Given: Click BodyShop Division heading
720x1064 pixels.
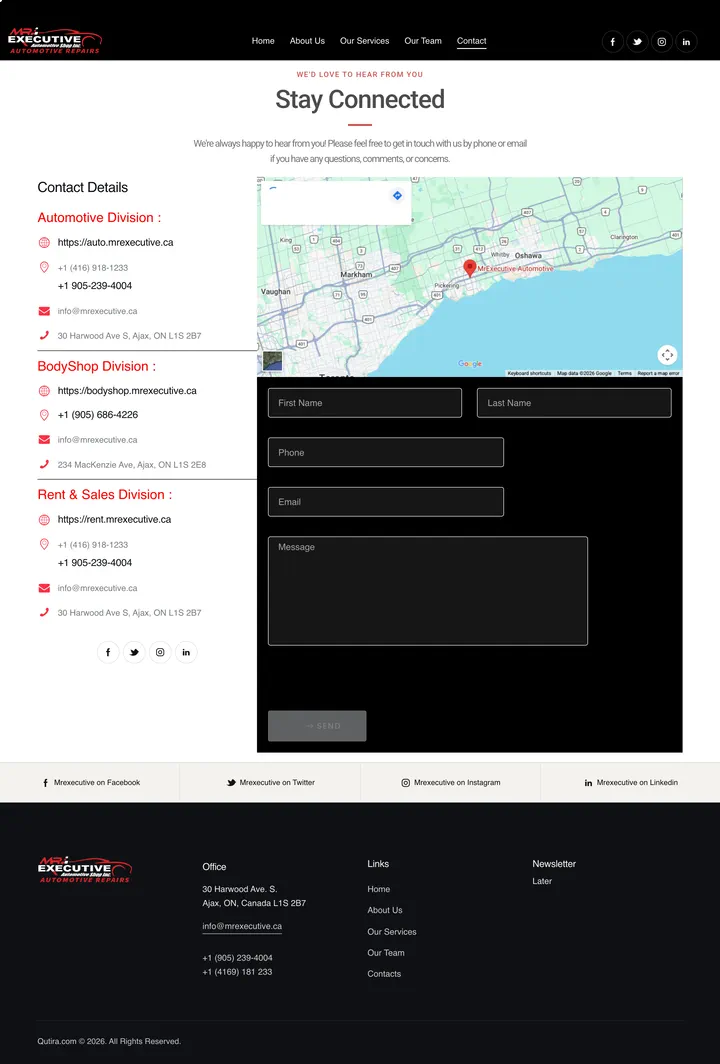Looking at the screenshot, I should 96,366.
